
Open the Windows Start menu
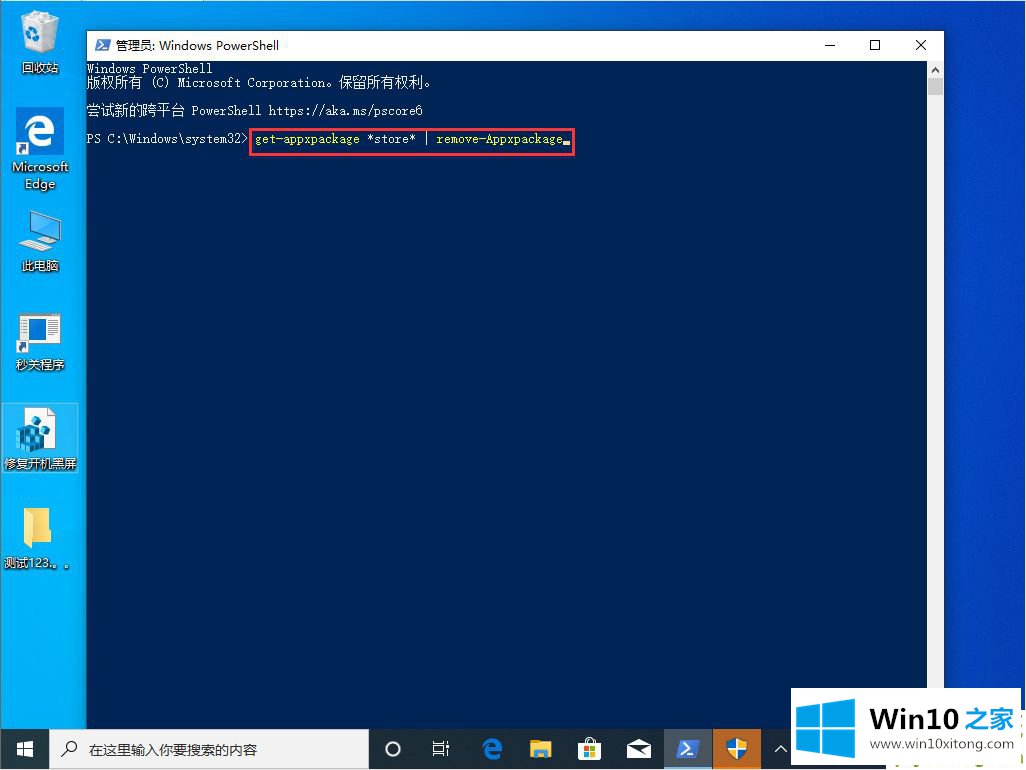(x=24, y=749)
